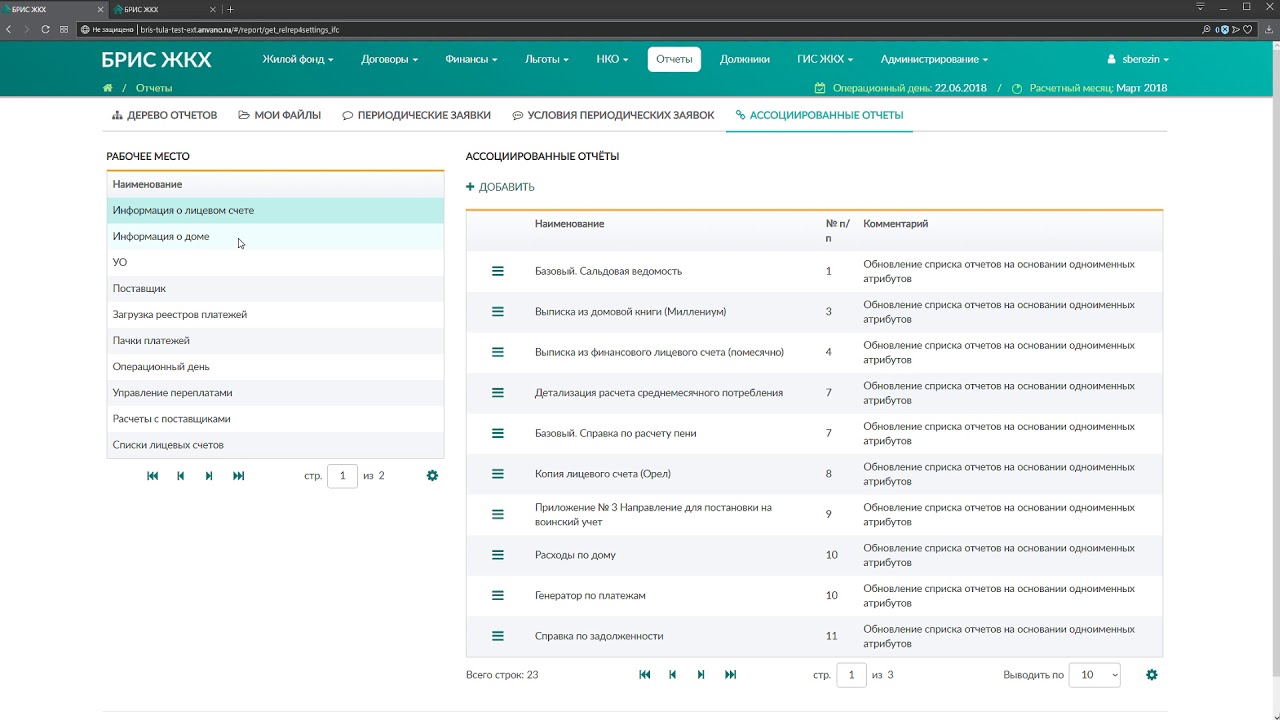
Task: Select Ассоциированные отчеты tab
Action: point(819,115)
